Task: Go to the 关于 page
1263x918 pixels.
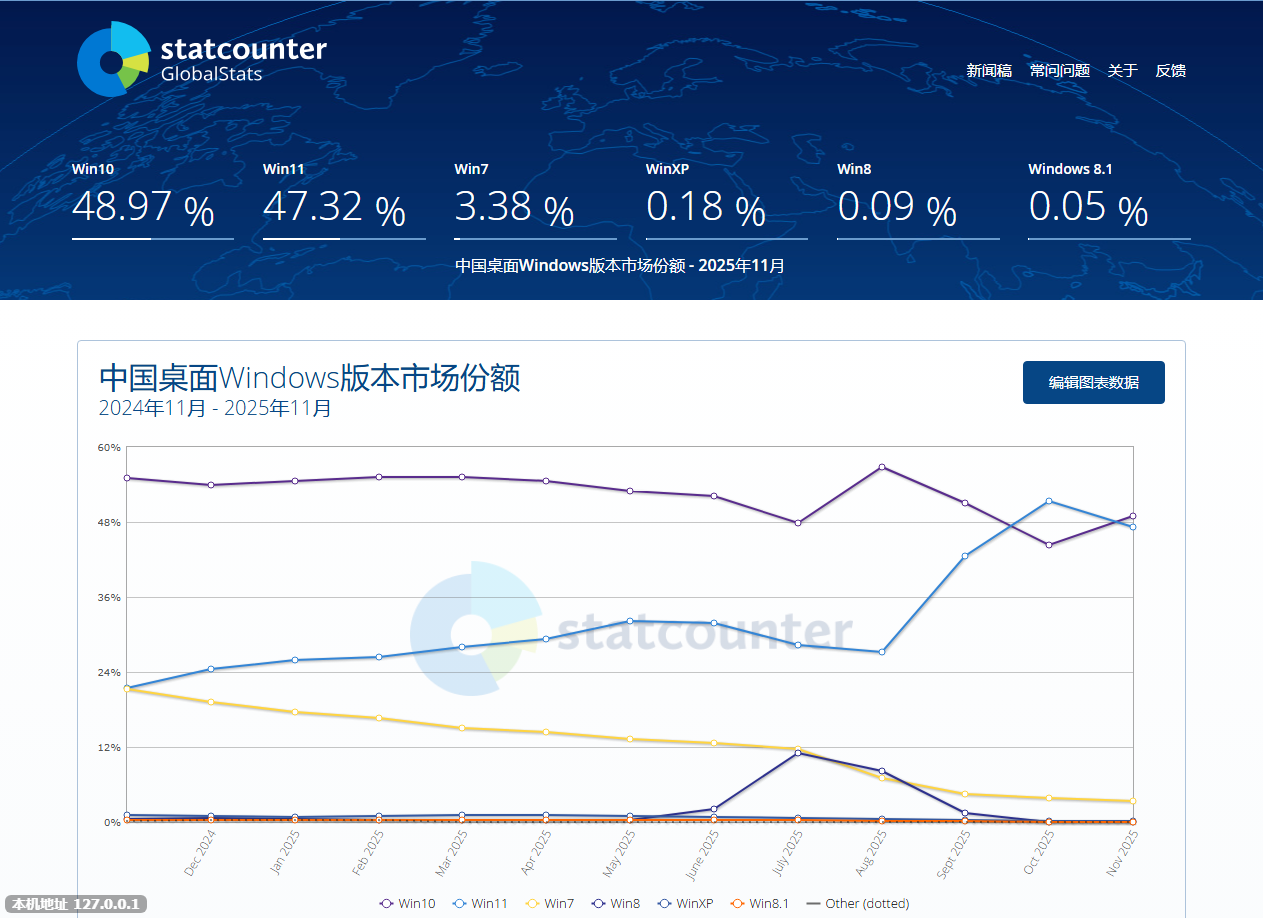Action: 1123,71
